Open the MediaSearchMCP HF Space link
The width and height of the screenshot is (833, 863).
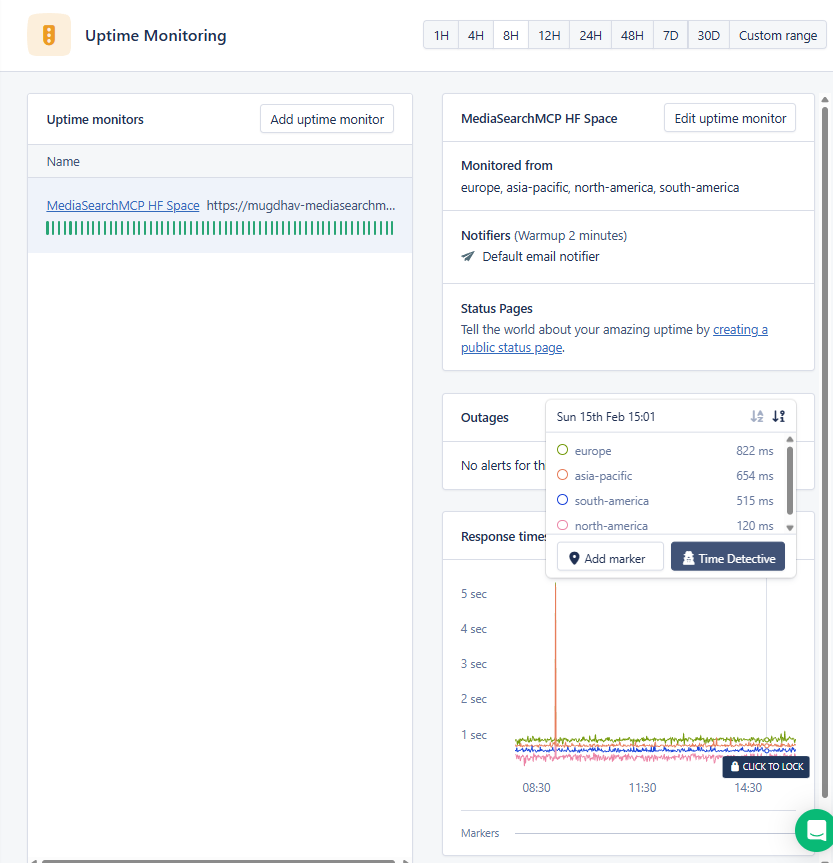tap(123, 205)
